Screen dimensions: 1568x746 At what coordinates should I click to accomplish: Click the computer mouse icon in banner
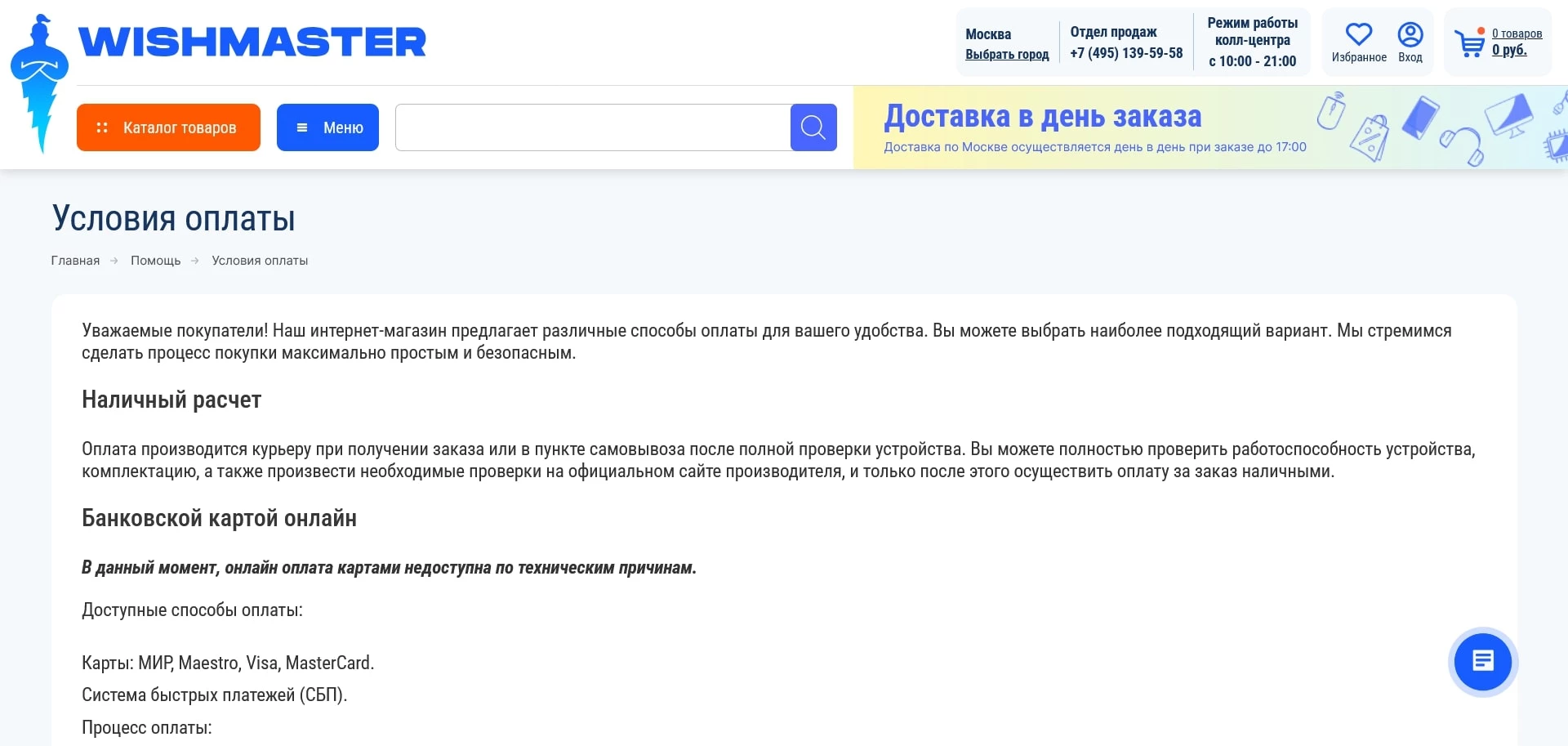pyautogui.click(x=1331, y=110)
